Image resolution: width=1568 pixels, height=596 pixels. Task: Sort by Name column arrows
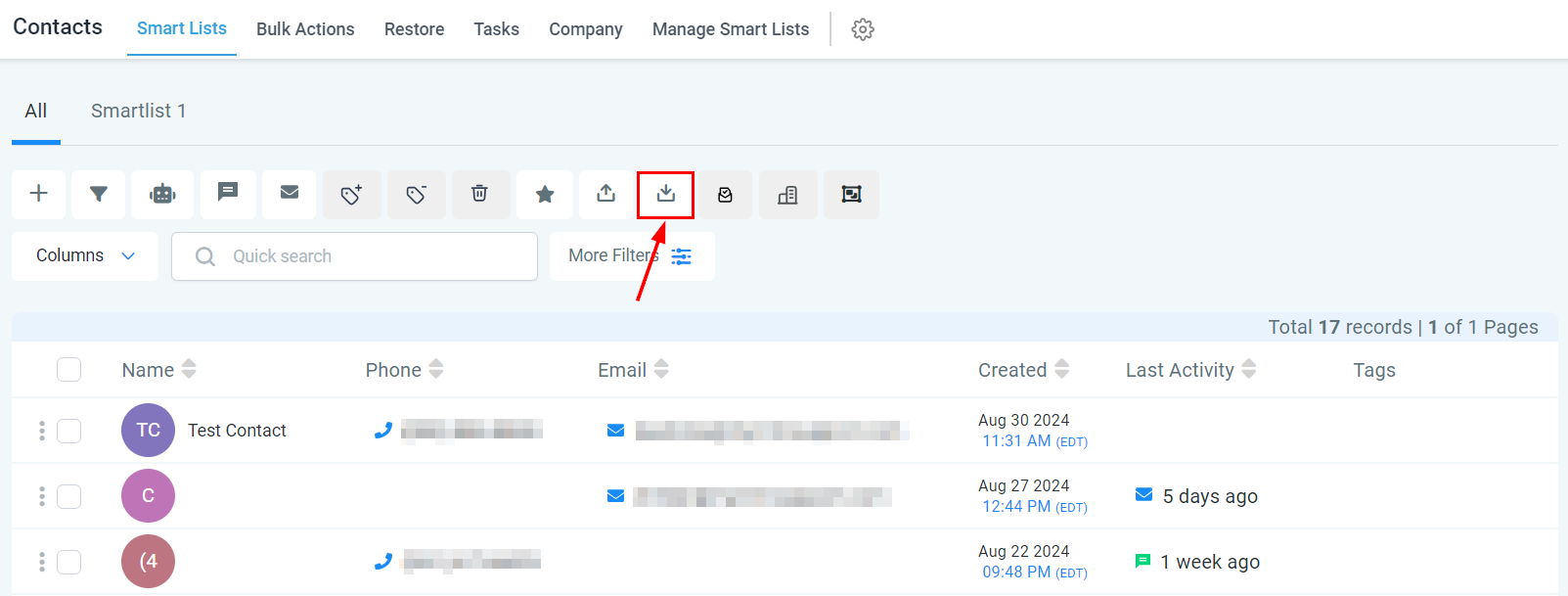pos(189,369)
